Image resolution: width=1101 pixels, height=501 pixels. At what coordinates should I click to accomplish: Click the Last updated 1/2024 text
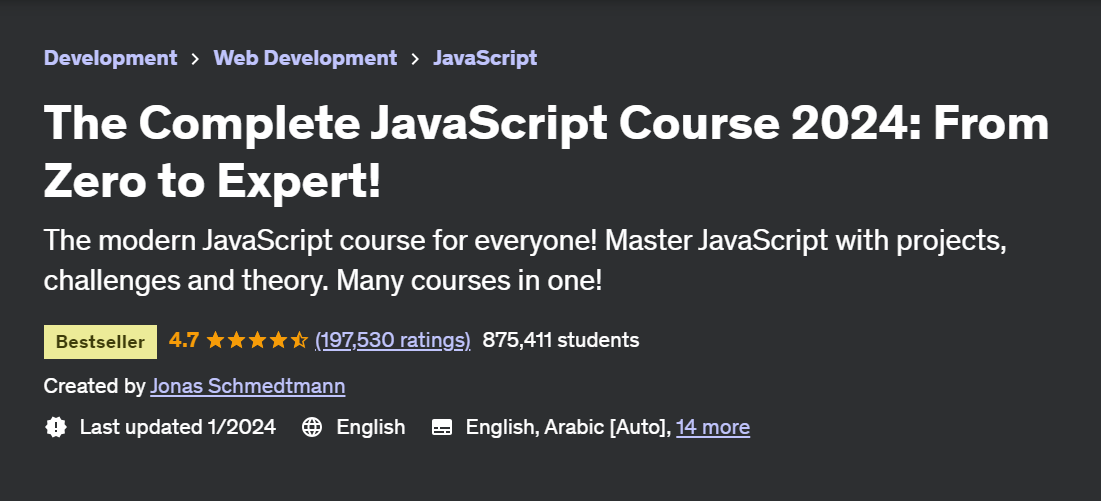pyautogui.click(x=178, y=427)
